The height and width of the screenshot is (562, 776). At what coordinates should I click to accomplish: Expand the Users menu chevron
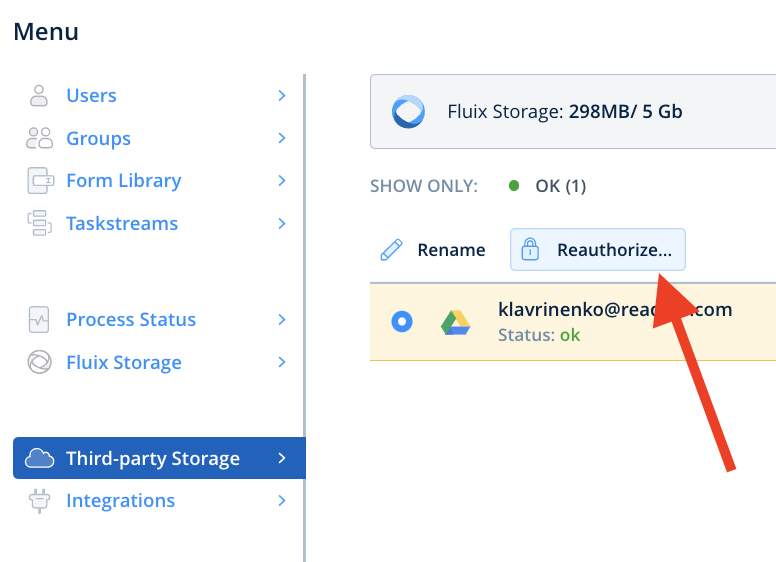coord(282,96)
